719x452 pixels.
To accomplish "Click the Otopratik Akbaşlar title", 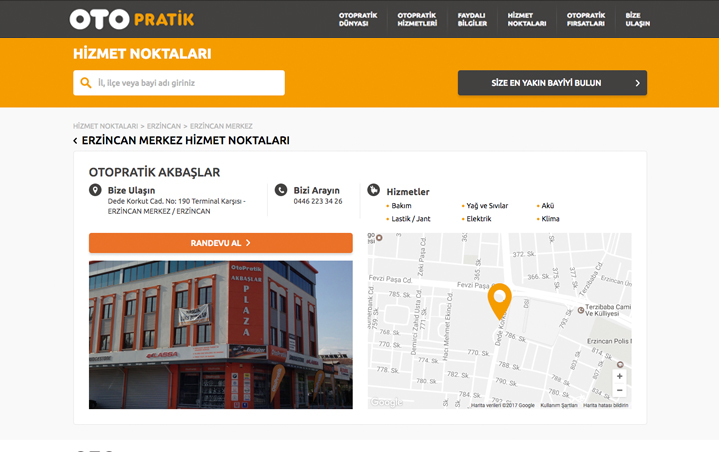I will click(x=154, y=172).
